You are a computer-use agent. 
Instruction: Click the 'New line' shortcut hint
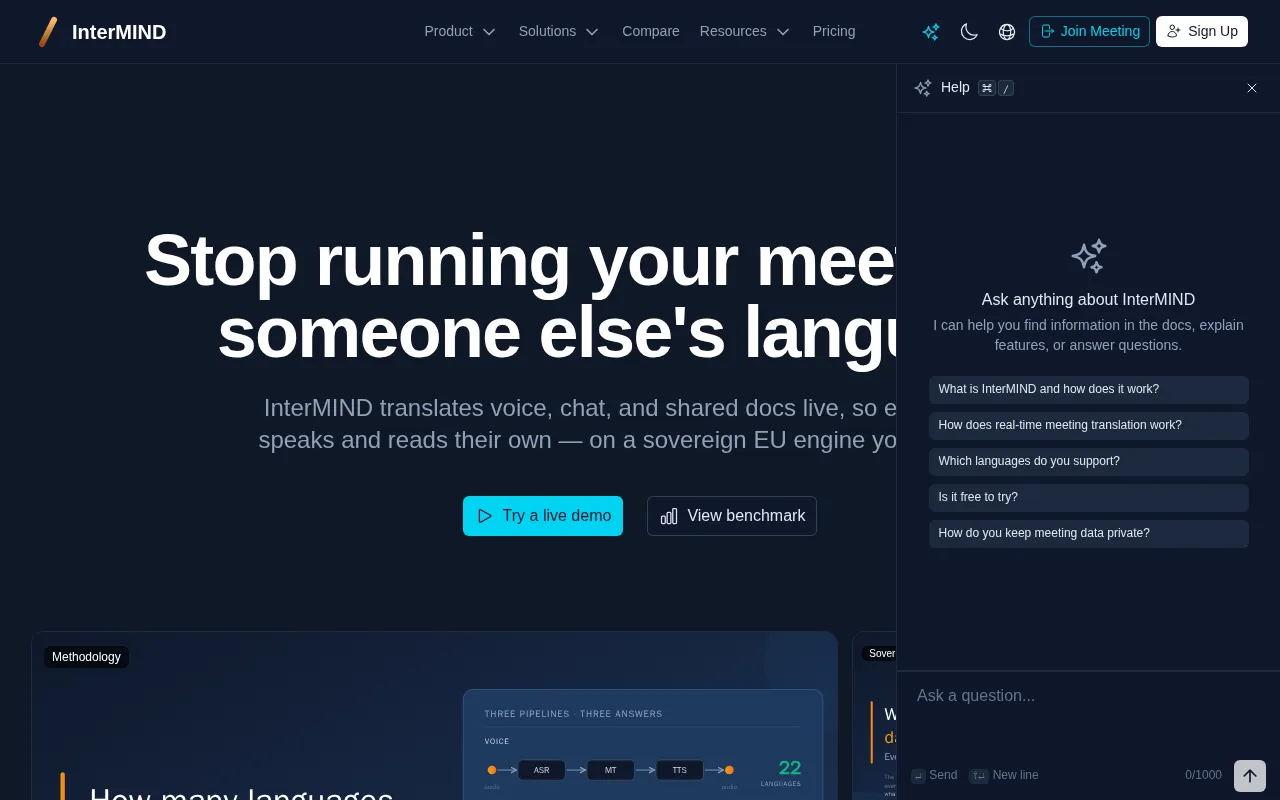click(x=1004, y=775)
